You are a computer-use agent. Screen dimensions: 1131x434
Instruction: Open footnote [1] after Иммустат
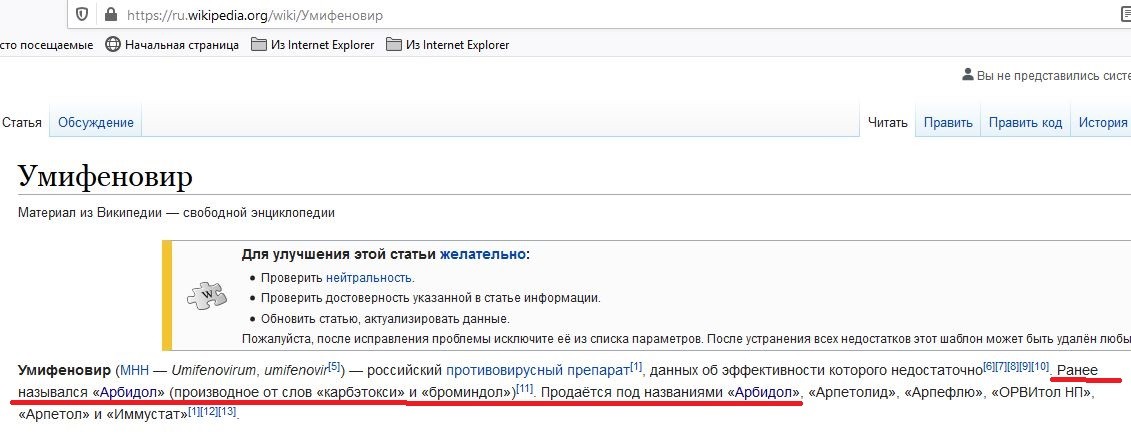click(194, 411)
